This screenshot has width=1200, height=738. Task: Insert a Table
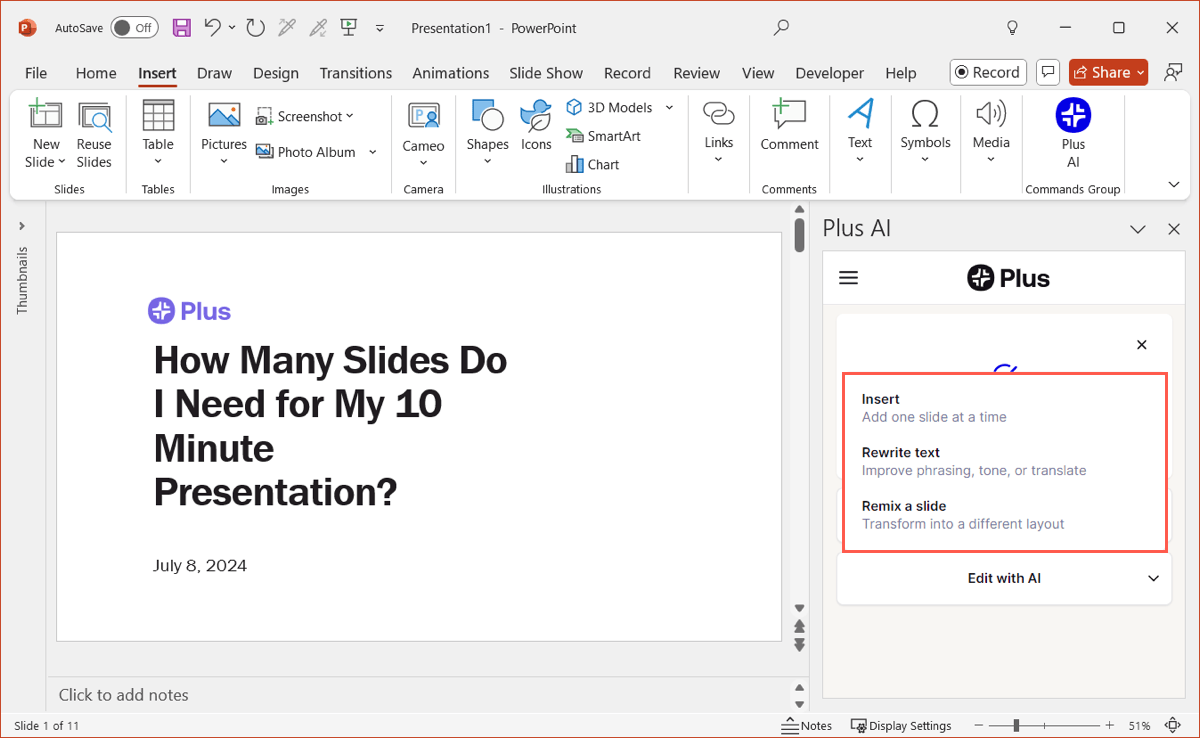pos(158,134)
